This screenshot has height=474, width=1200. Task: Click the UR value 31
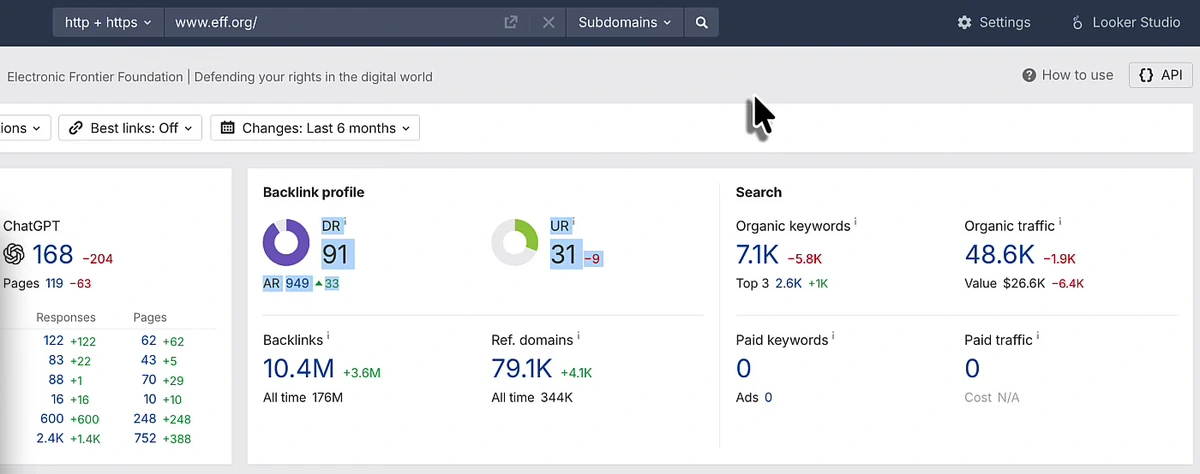click(564, 254)
